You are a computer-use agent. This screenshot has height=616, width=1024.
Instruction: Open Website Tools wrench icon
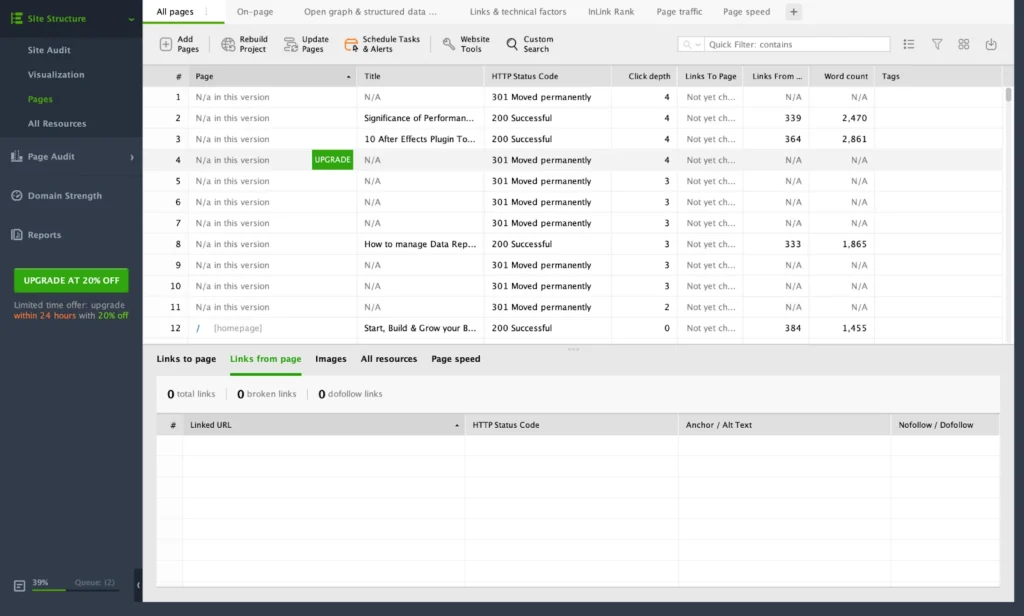click(x=449, y=45)
